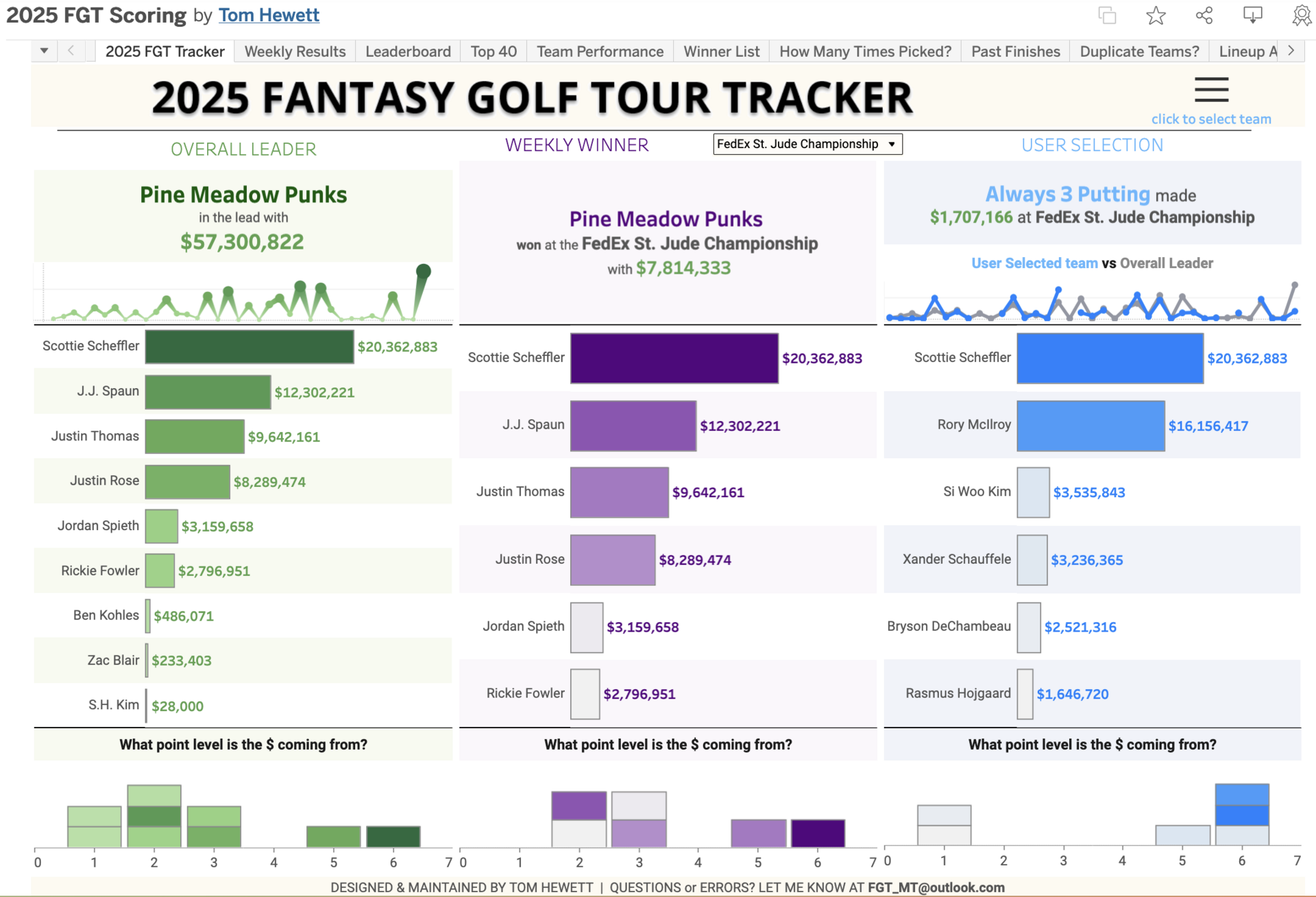Open the Leaderboard tab
This screenshot has width=1316, height=897.
[x=408, y=51]
